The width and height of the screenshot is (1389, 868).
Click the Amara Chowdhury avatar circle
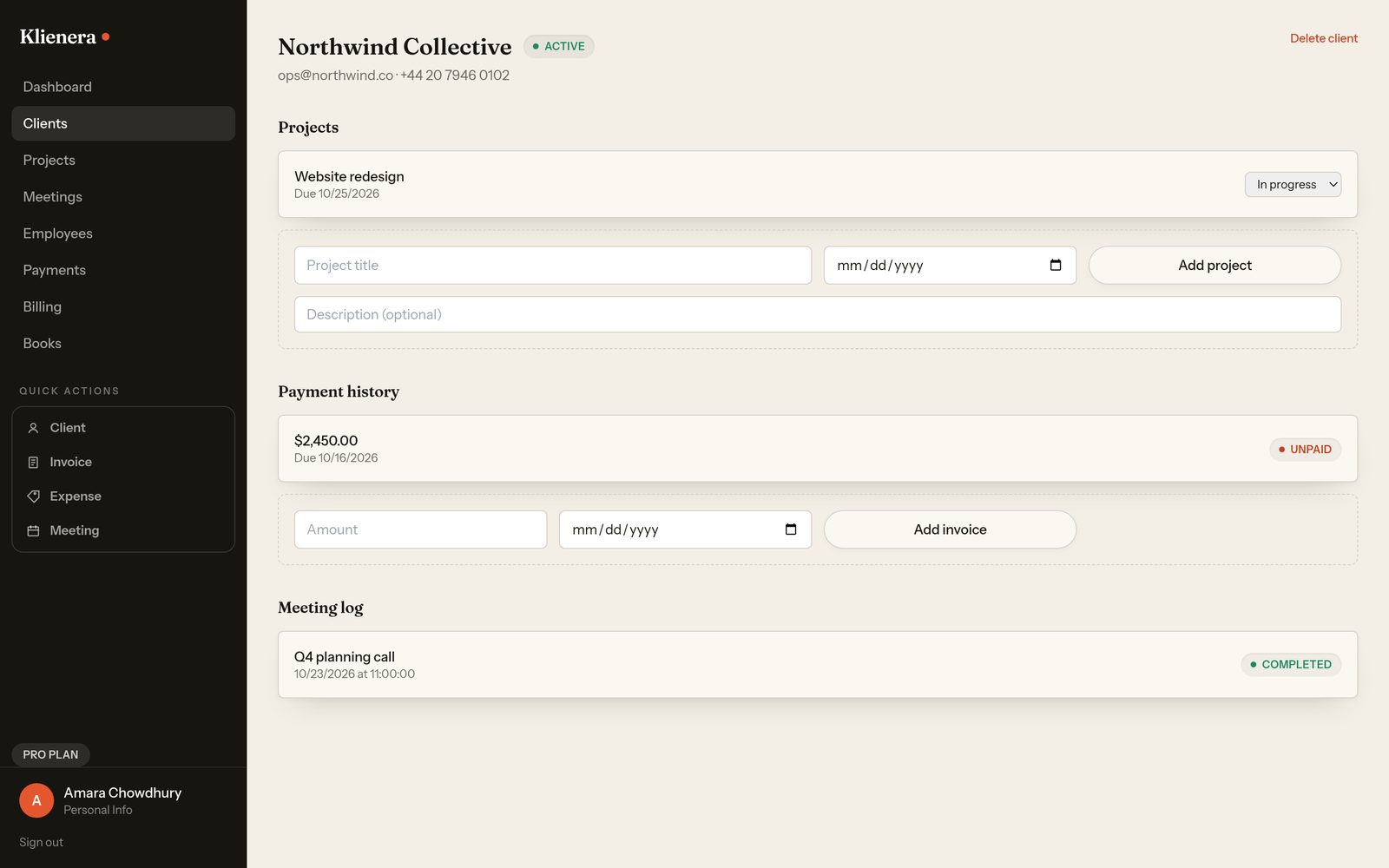36,800
